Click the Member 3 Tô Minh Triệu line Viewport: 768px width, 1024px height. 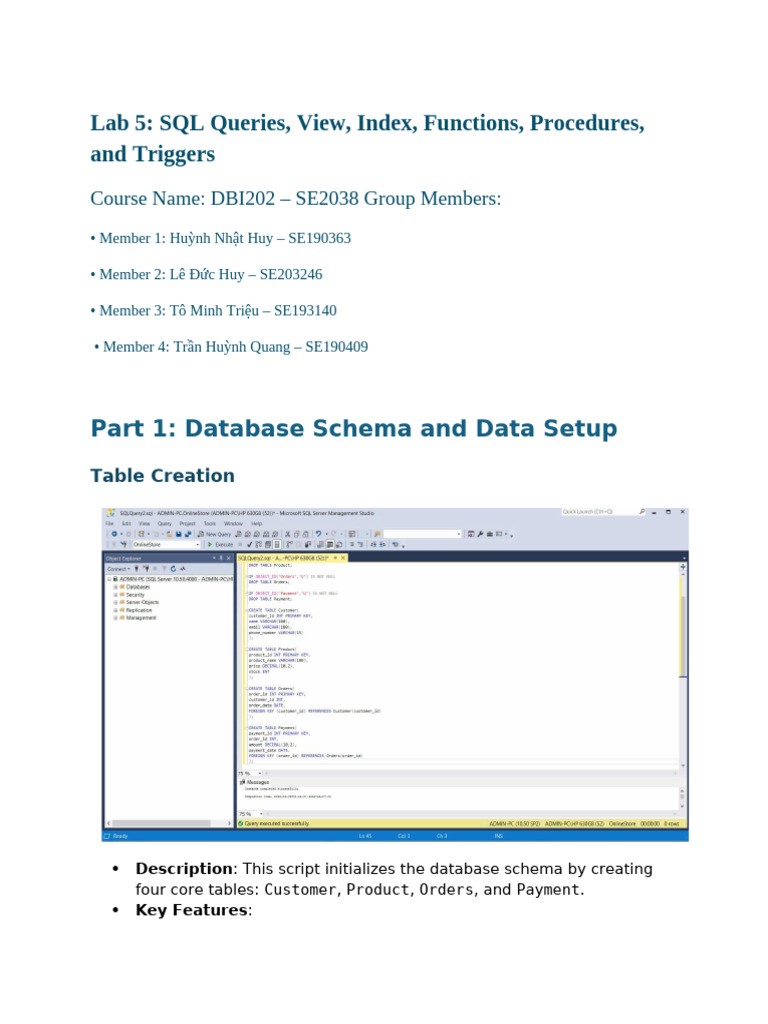[x=214, y=310]
